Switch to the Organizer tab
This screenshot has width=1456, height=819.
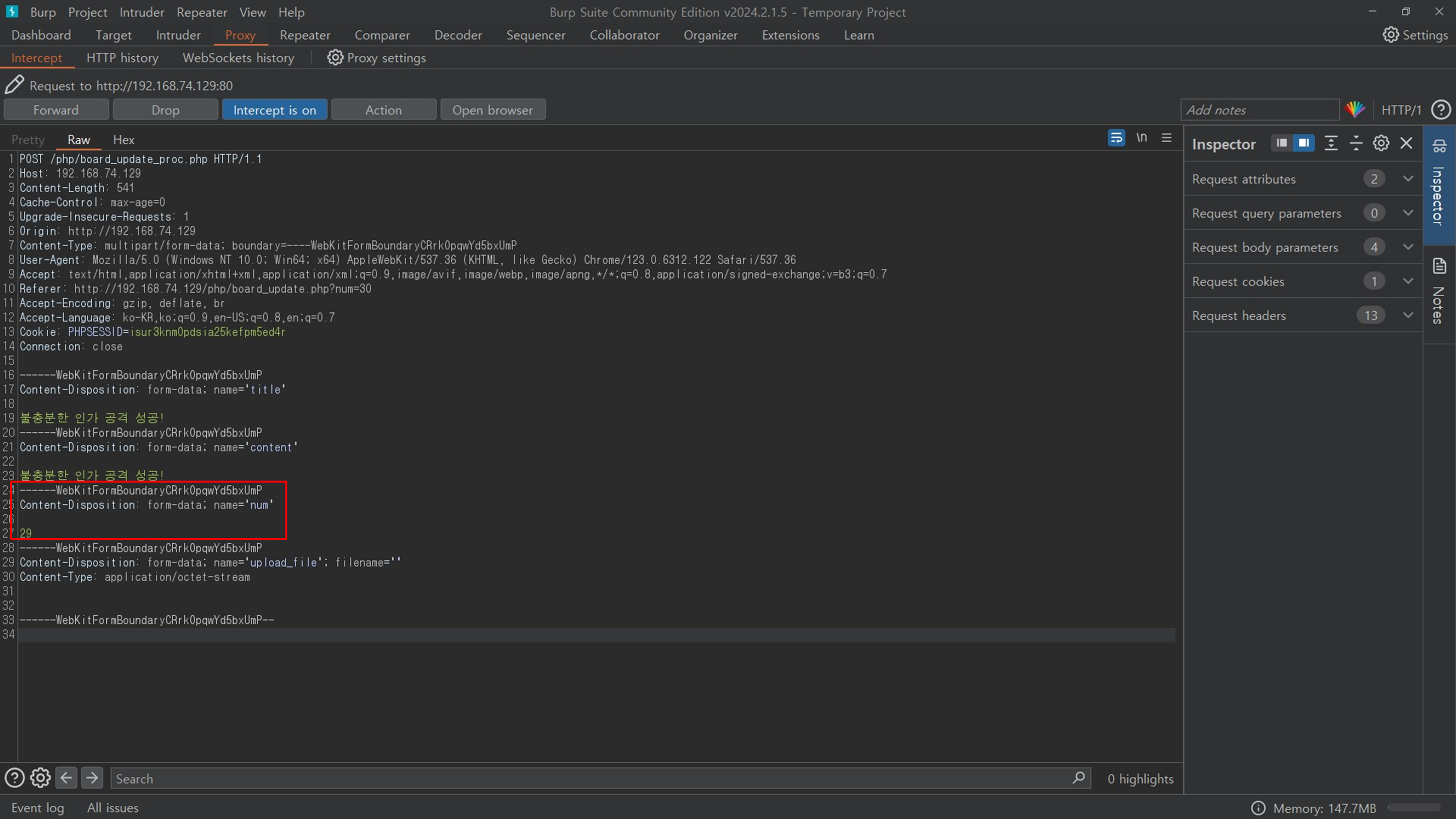(710, 35)
